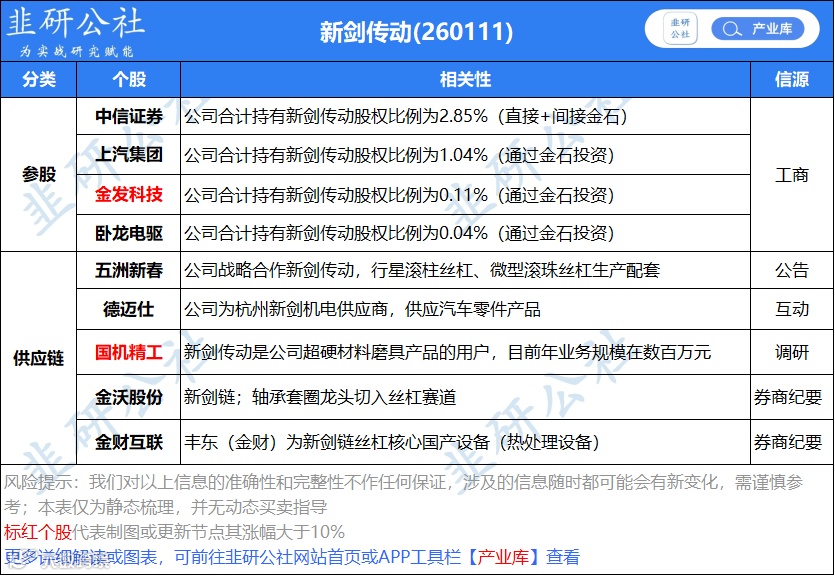Click the 韭研公社 calligraphy logo at top-left
The image size is (835, 576).
76,22
